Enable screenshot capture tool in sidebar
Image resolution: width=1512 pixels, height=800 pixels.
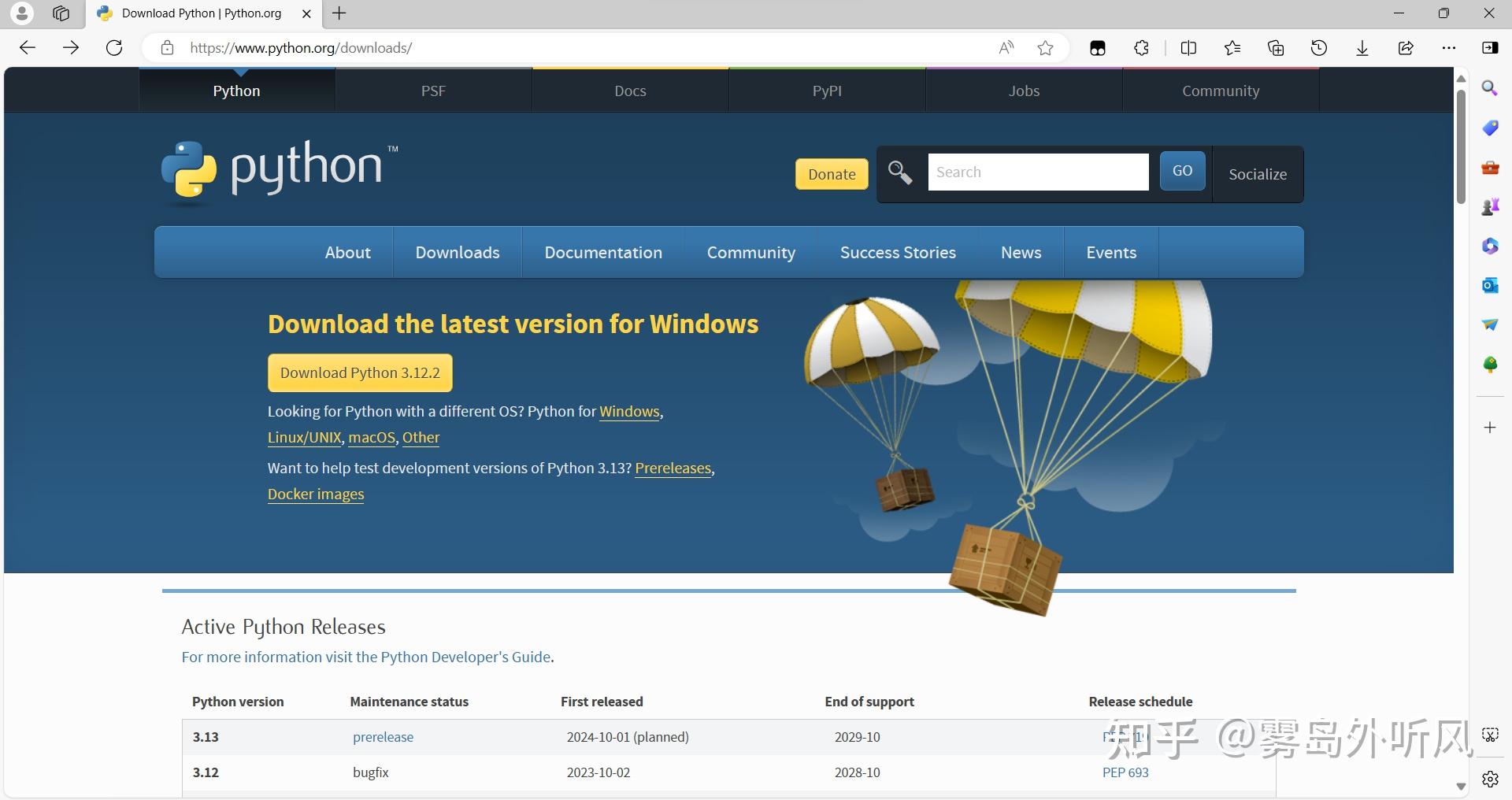coord(1490,734)
